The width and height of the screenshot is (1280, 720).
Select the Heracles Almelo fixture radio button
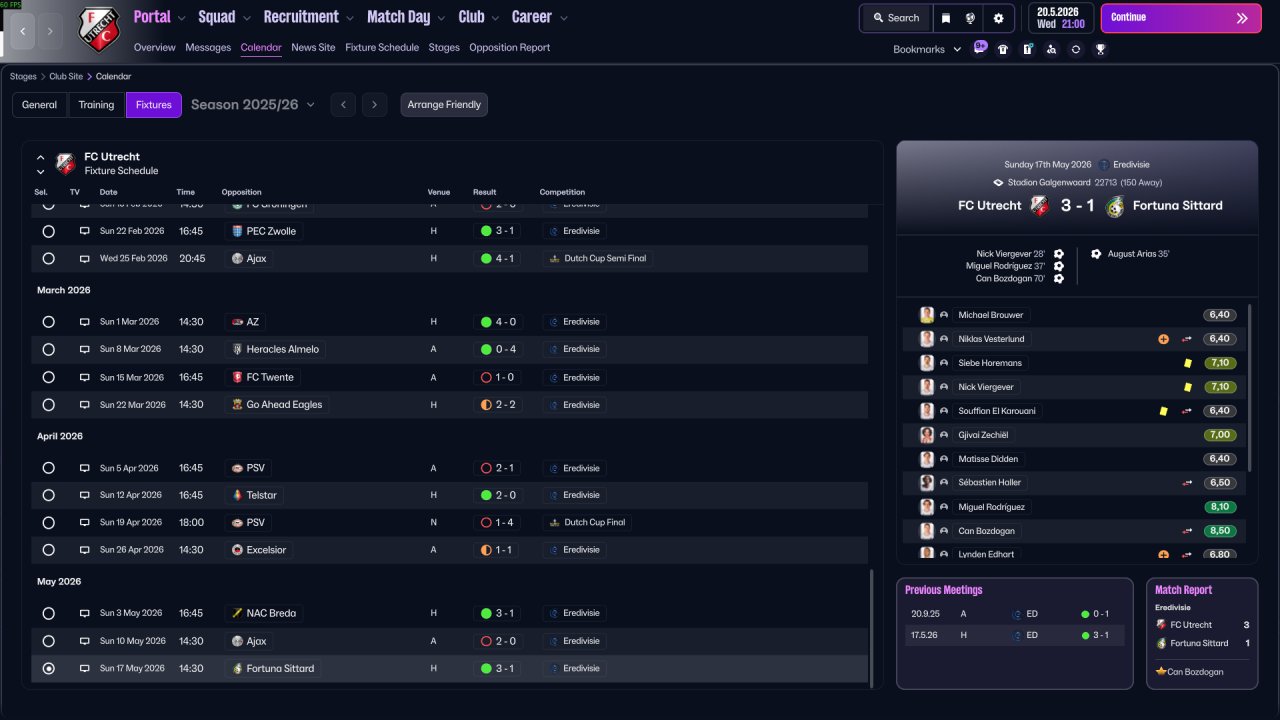pos(48,350)
